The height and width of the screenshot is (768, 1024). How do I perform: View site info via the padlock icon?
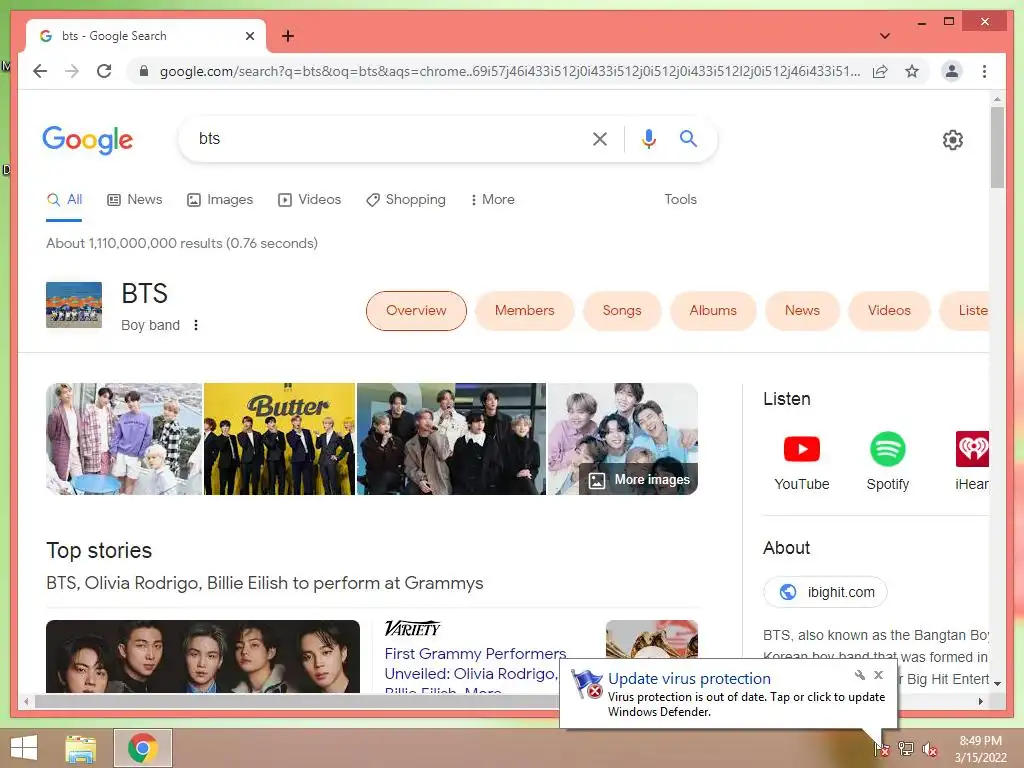point(144,71)
